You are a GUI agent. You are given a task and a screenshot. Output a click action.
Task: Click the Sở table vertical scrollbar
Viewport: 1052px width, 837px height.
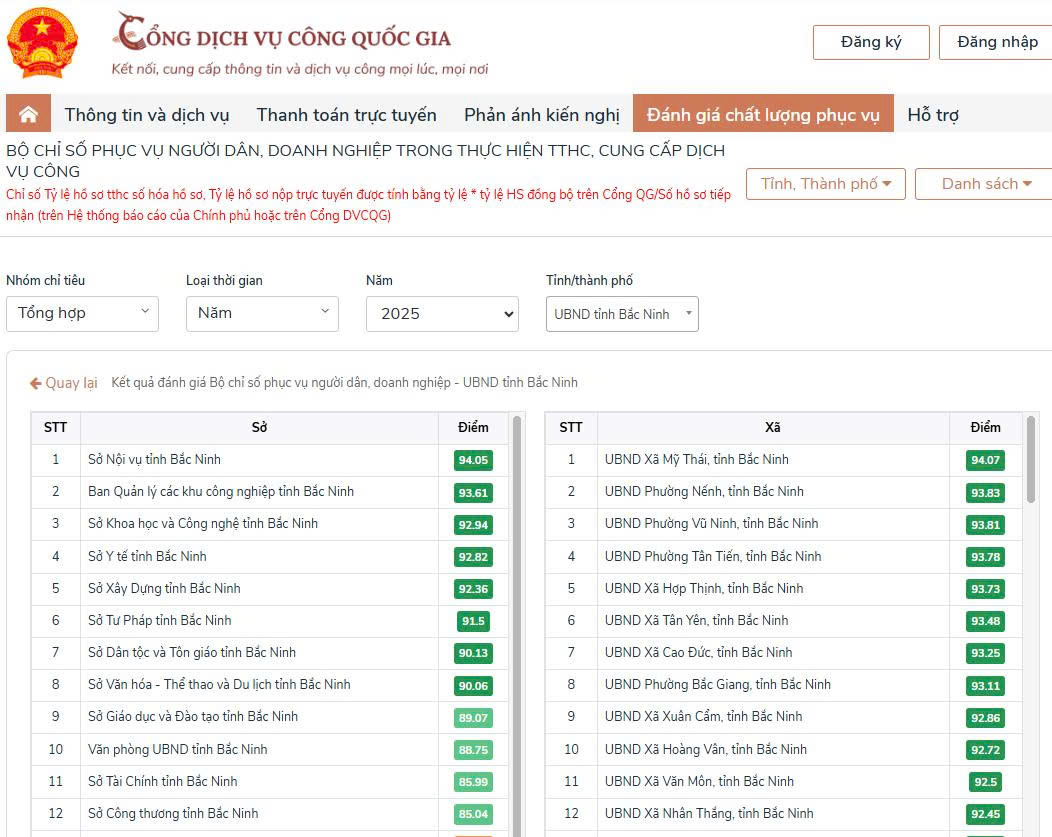point(517,600)
